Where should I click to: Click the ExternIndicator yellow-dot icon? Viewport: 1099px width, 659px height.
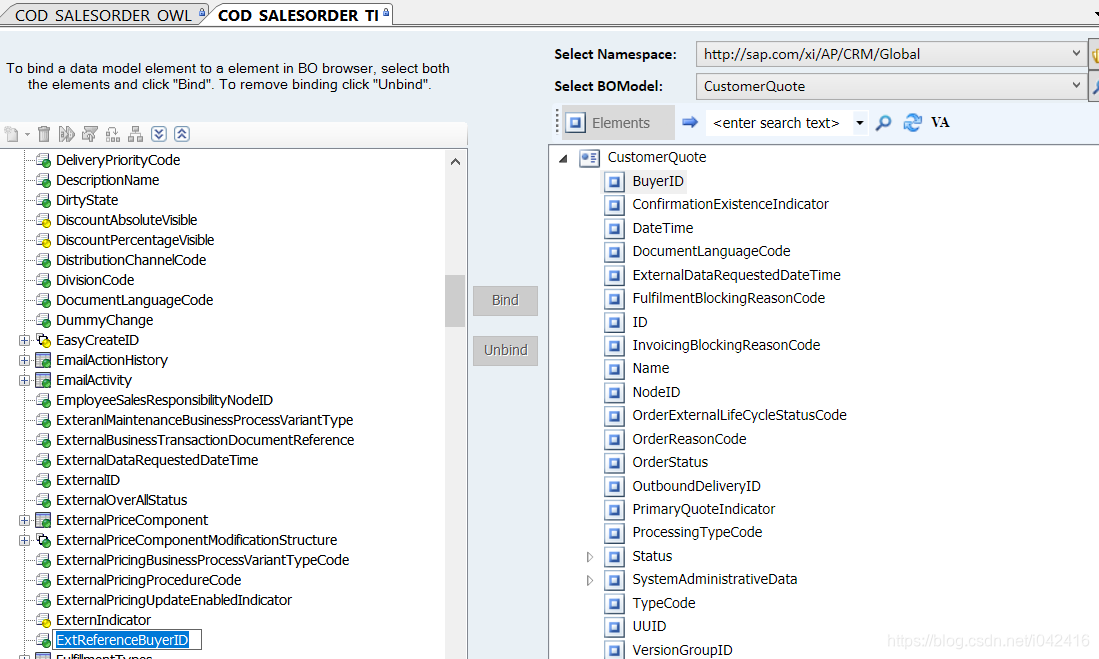(43, 620)
